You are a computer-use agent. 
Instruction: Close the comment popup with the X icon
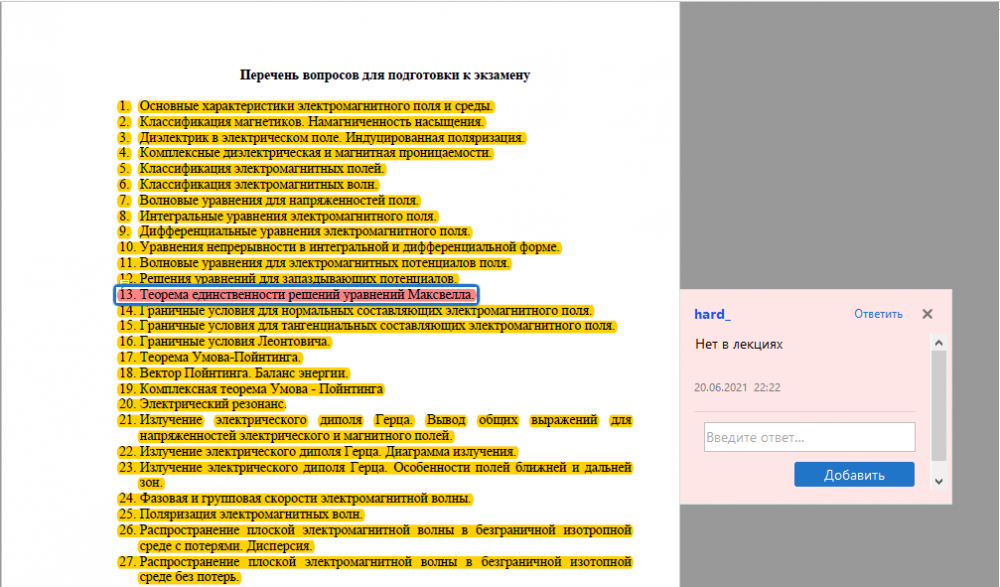927,314
